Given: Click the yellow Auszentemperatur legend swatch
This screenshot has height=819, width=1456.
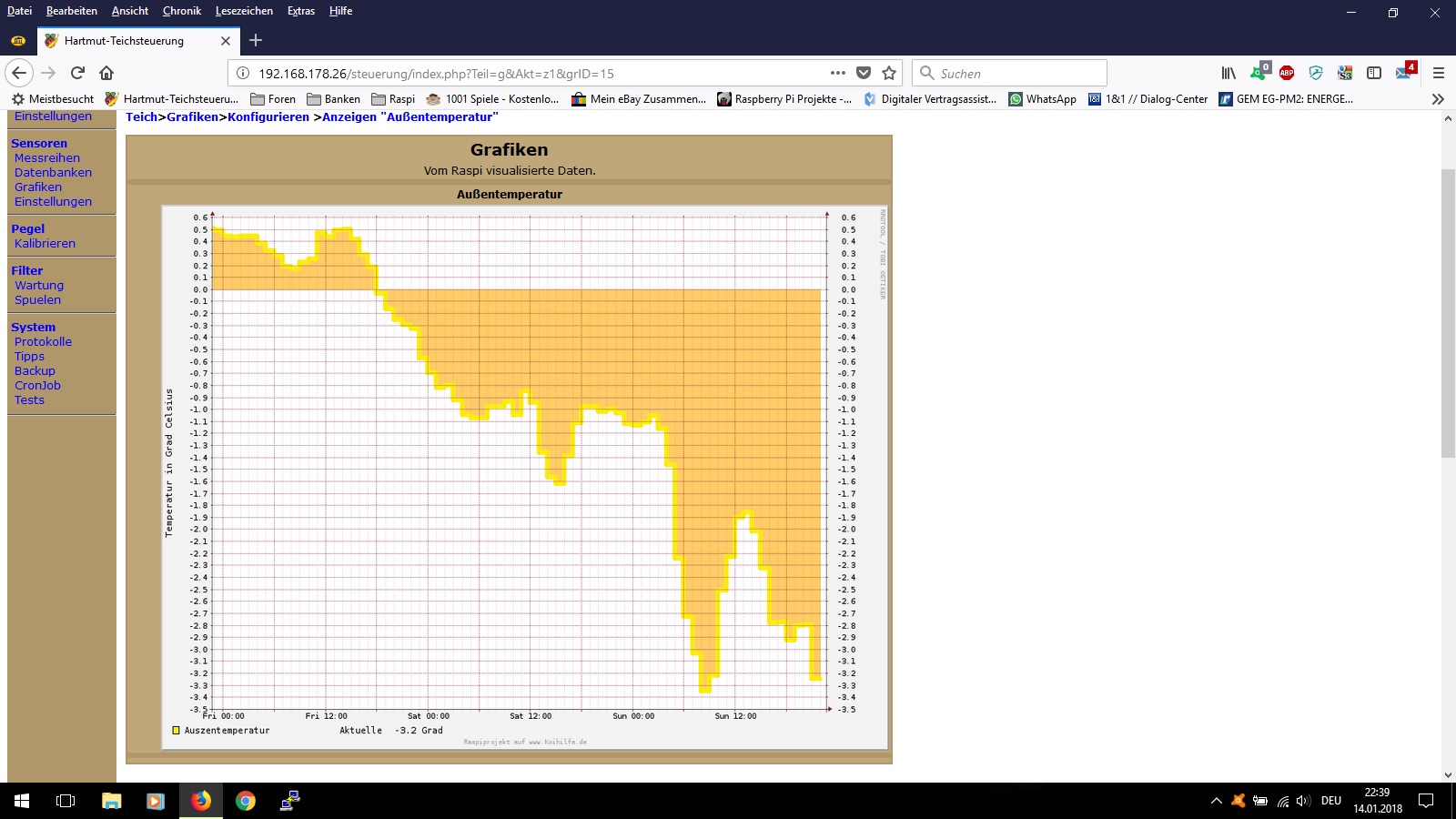Looking at the screenshot, I should point(176,730).
